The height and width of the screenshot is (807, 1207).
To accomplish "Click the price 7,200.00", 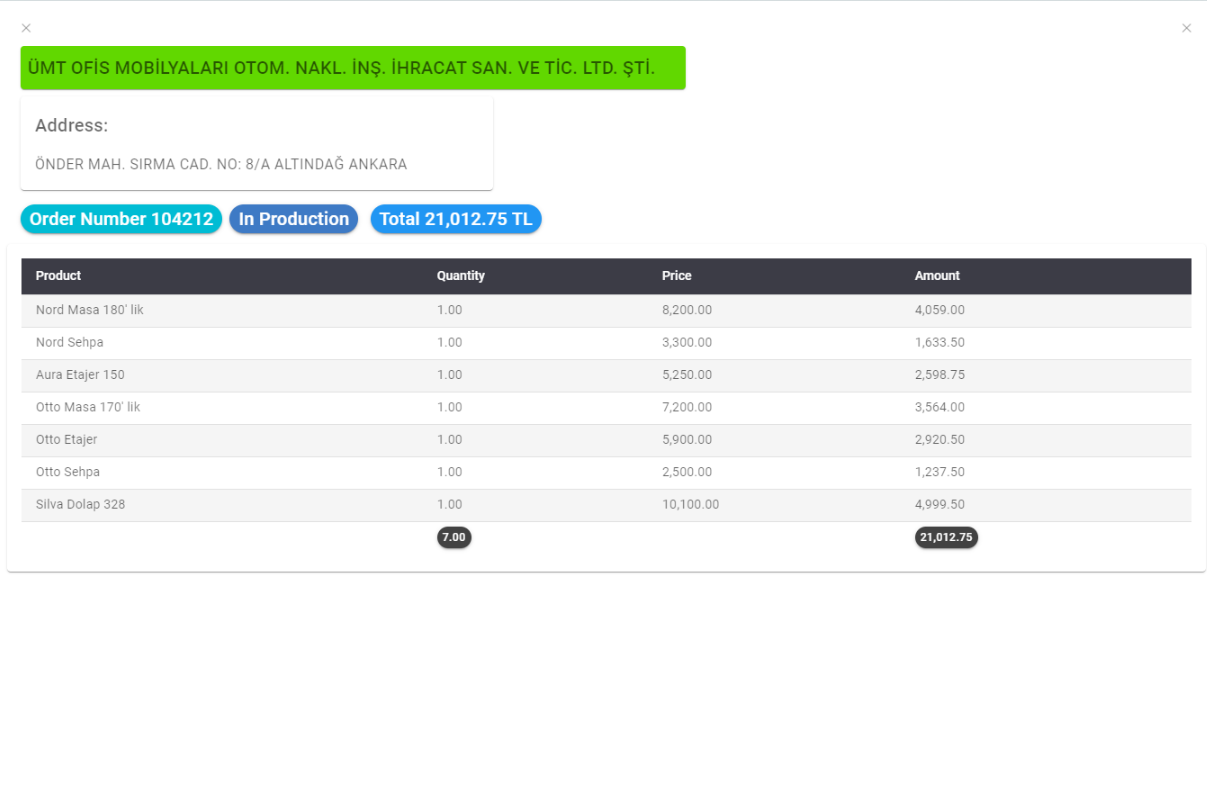I will (x=687, y=407).
